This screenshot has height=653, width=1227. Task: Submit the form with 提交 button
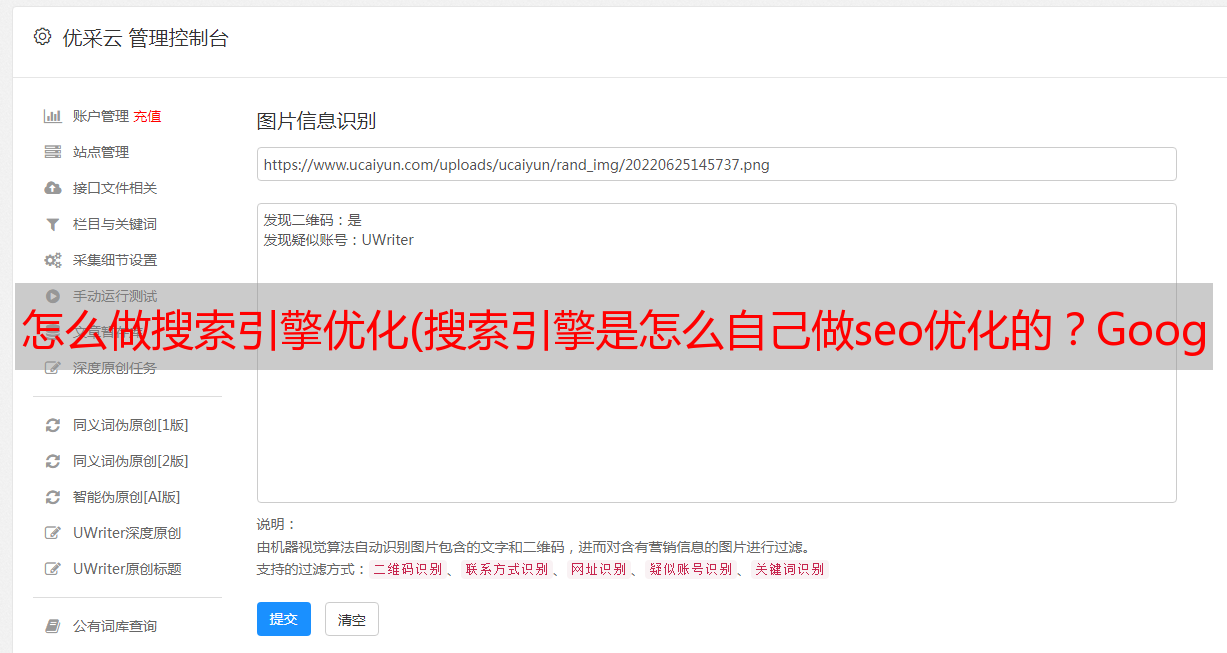pyautogui.click(x=284, y=619)
